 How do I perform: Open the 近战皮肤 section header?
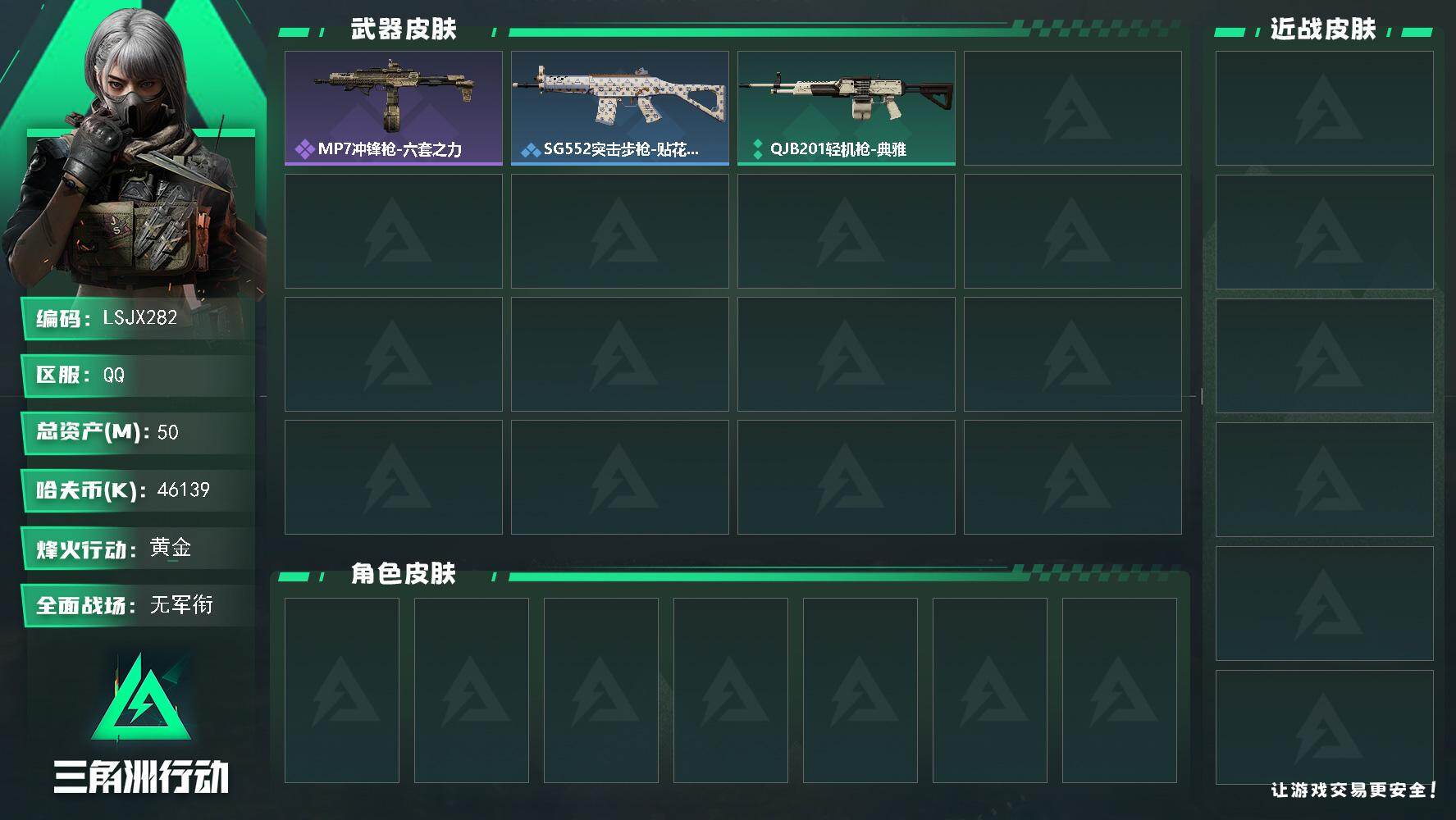[x=1323, y=30]
